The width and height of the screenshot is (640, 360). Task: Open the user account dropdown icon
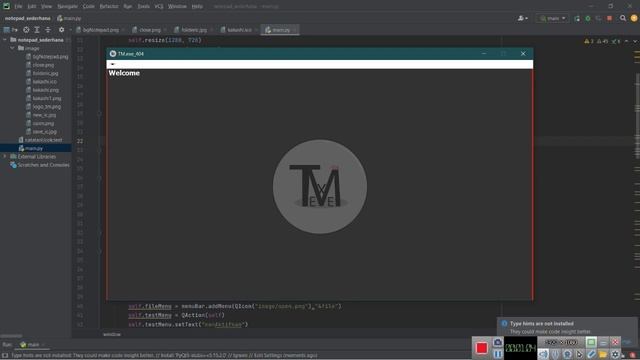coord(522,18)
